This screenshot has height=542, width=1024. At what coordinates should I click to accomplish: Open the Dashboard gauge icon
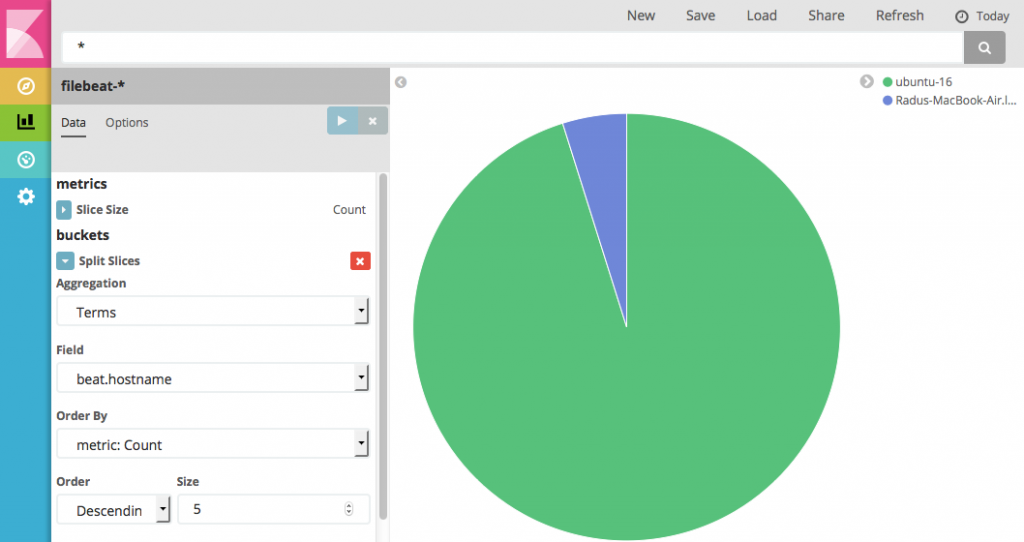click(x=26, y=159)
